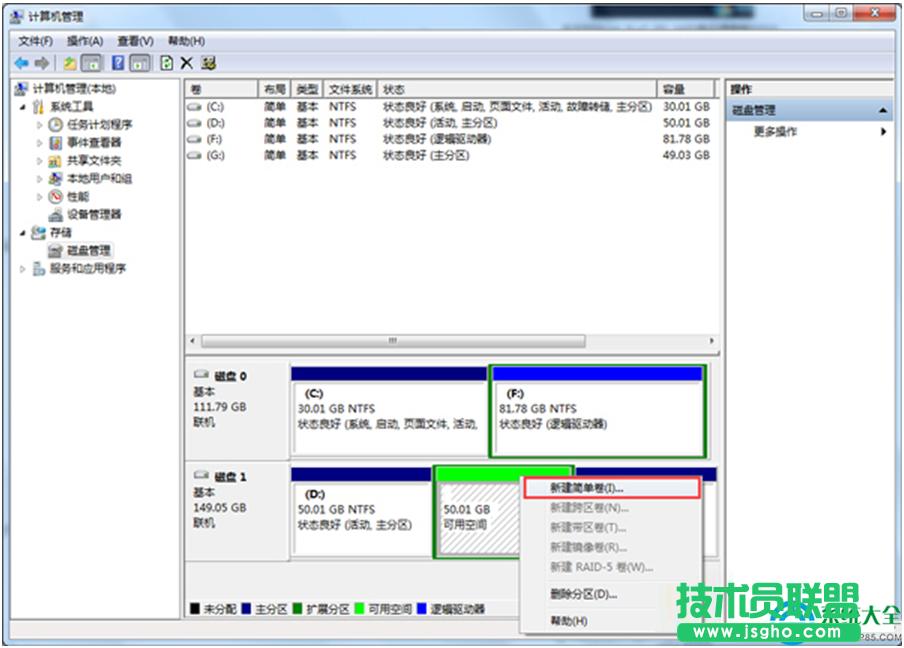904x648 pixels.
Task: Expand the 任务计划程序 node arrow
Action: pos(39,125)
